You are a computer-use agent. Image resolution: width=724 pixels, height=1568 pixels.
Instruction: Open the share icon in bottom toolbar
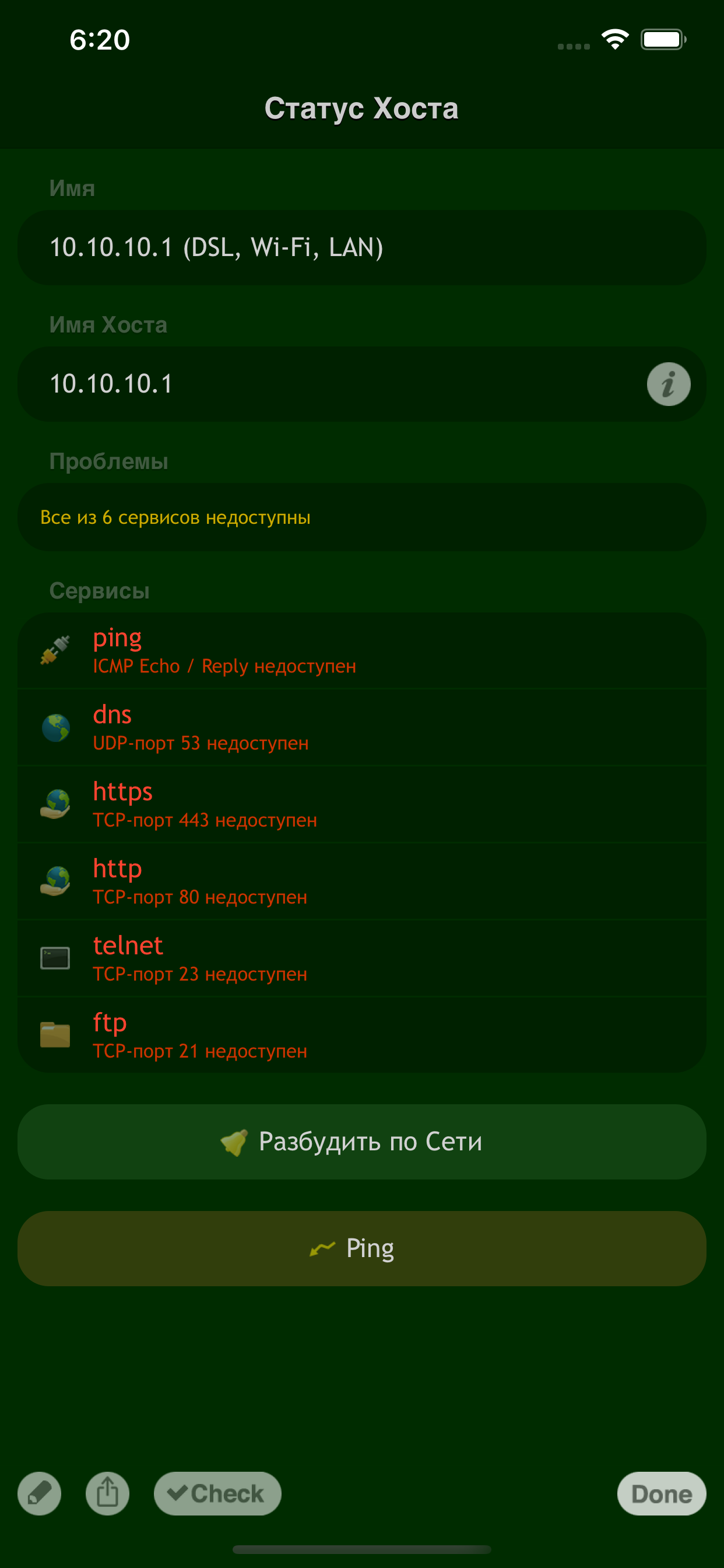[108, 1493]
